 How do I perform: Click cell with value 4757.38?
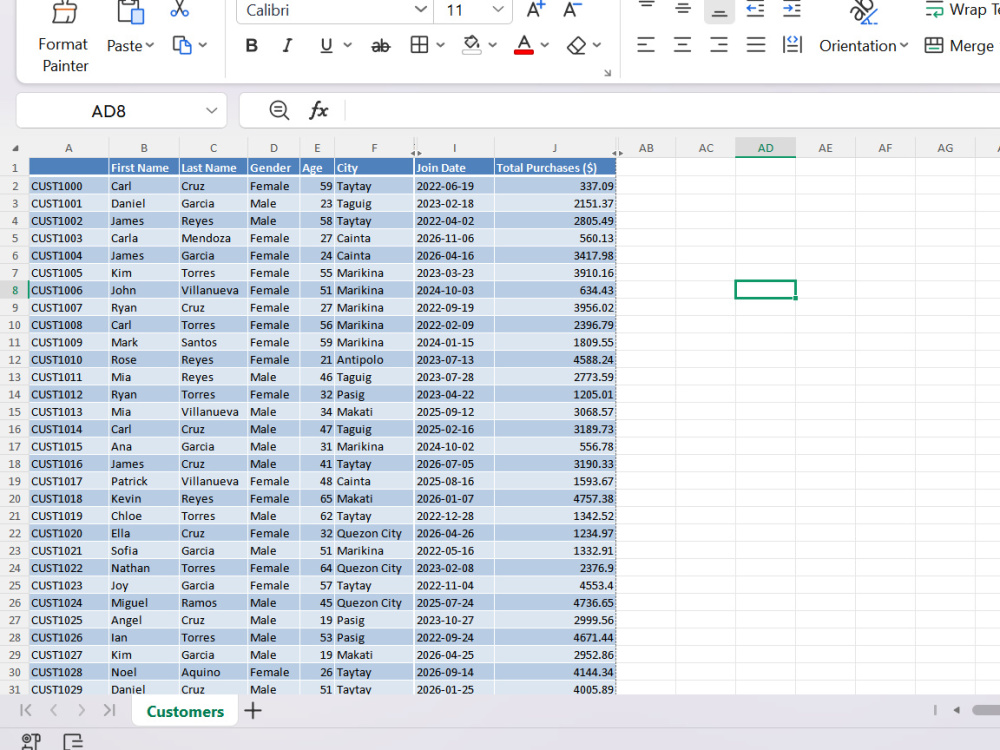tap(555, 499)
